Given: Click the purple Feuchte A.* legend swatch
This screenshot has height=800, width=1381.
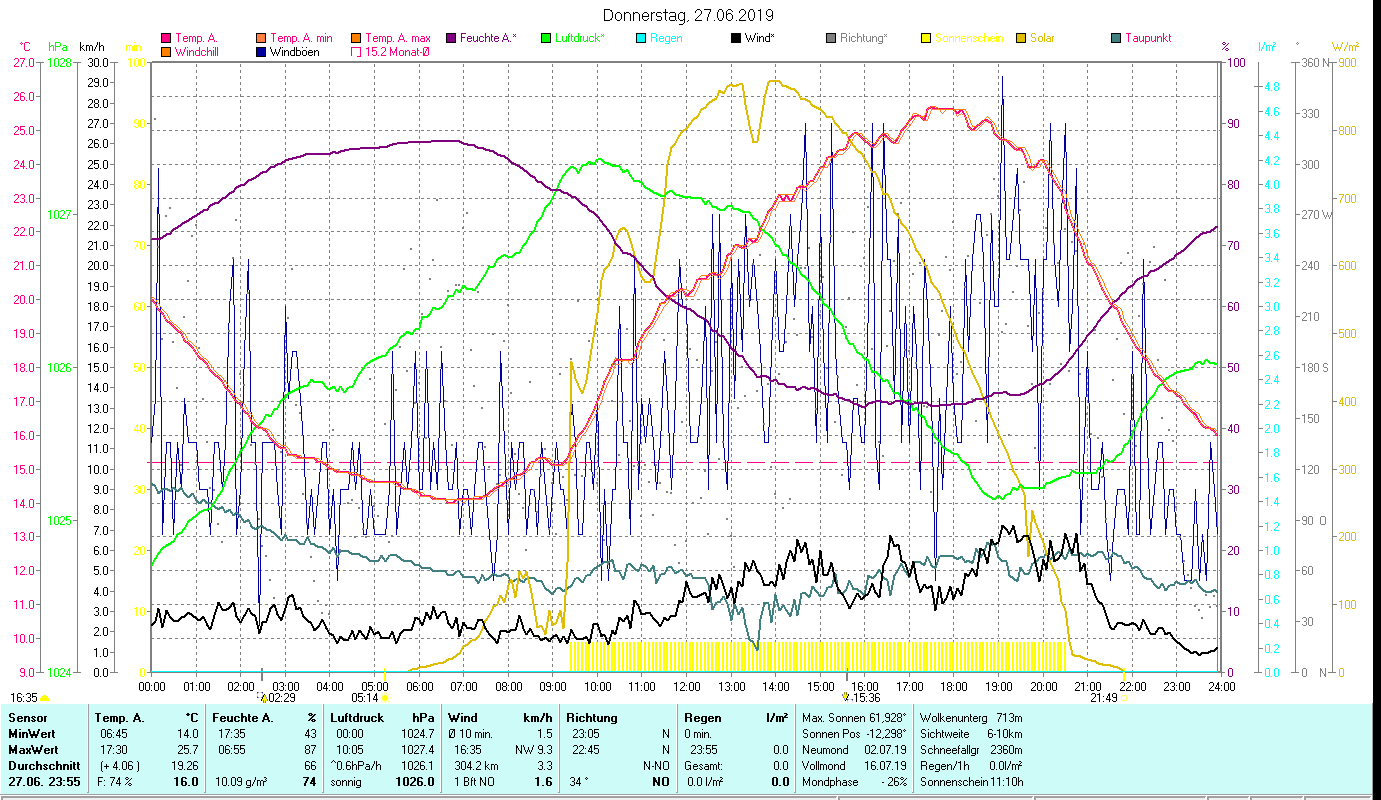Looking at the screenshot, I should point(450,38).
